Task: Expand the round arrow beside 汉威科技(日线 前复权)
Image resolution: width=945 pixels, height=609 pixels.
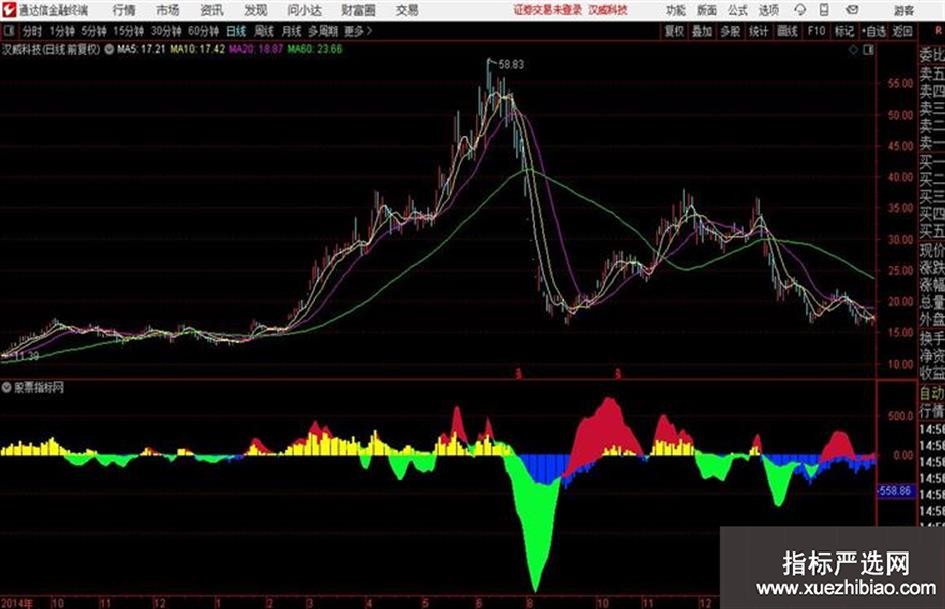Action: (x=109, y=49)
